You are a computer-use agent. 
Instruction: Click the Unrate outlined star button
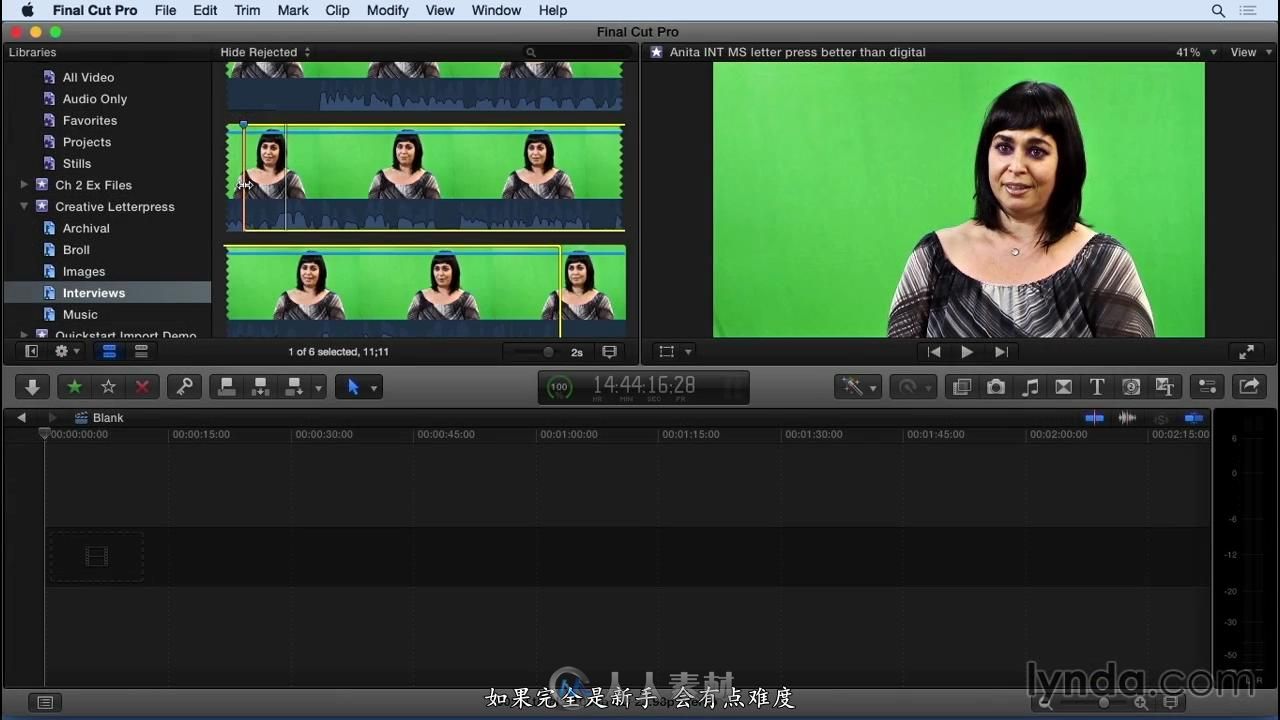pyautogui.click(x=108, y=387)
